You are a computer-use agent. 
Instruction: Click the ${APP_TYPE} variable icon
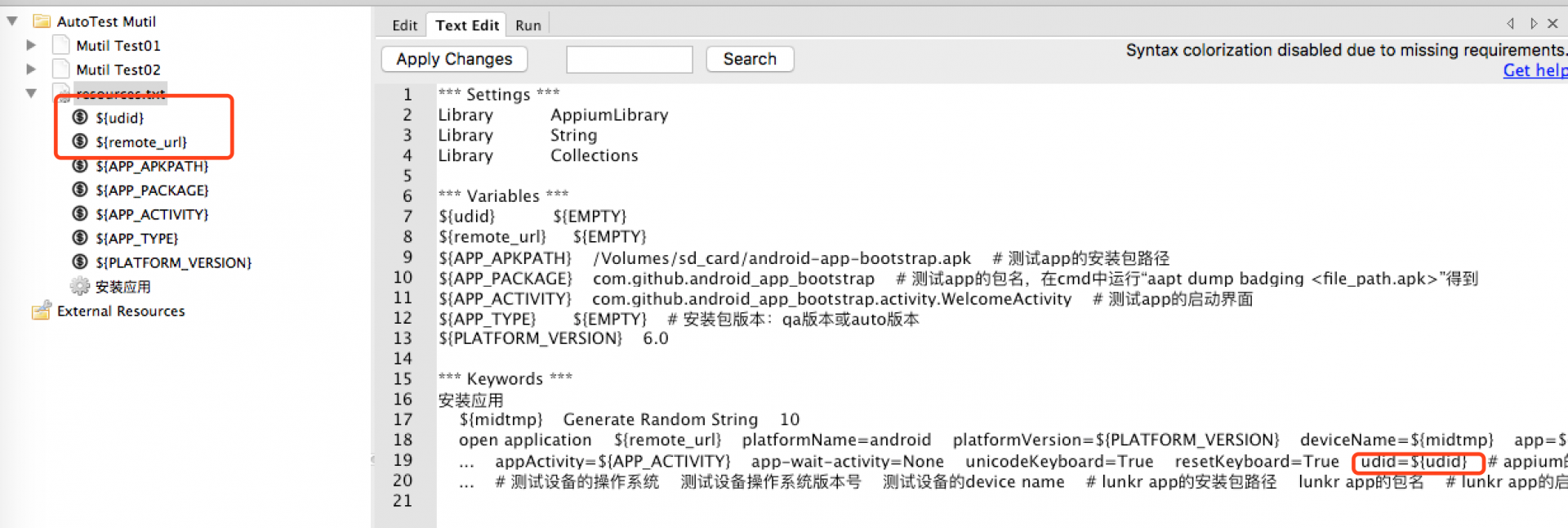[x=80, y=238]
